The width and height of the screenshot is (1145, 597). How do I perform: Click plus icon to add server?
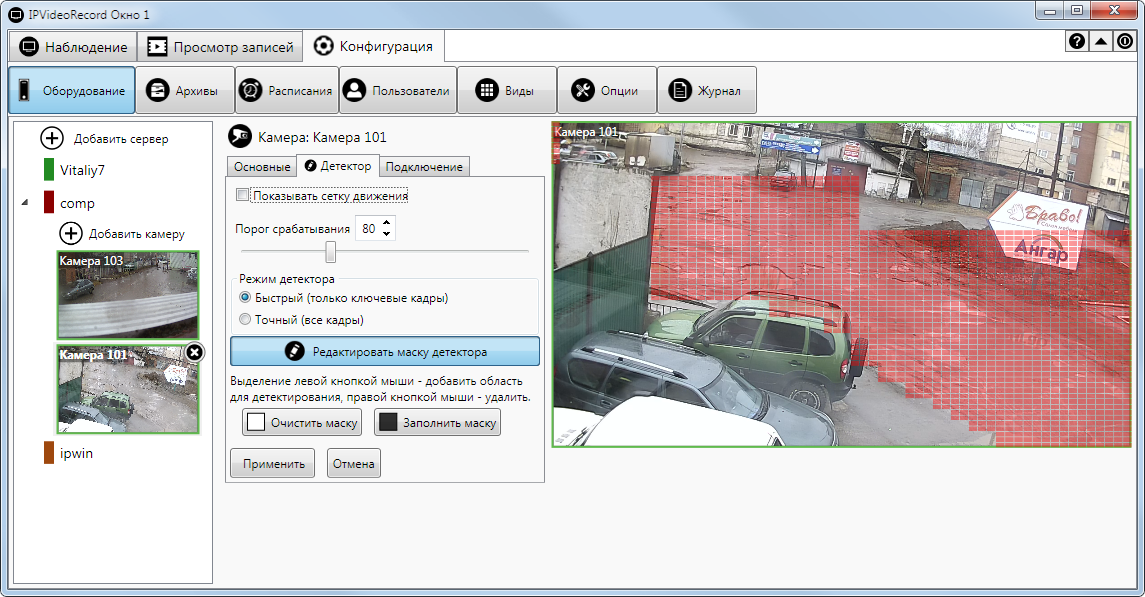tap(52, 139)
